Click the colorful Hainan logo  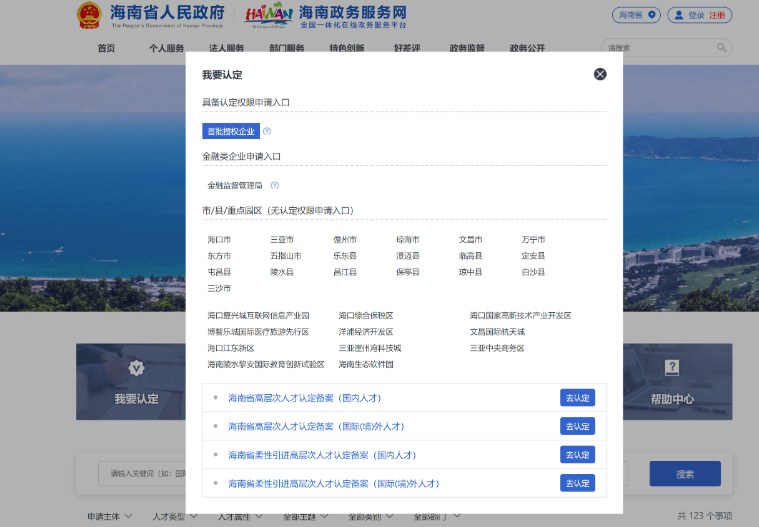[x=270, y=15]
